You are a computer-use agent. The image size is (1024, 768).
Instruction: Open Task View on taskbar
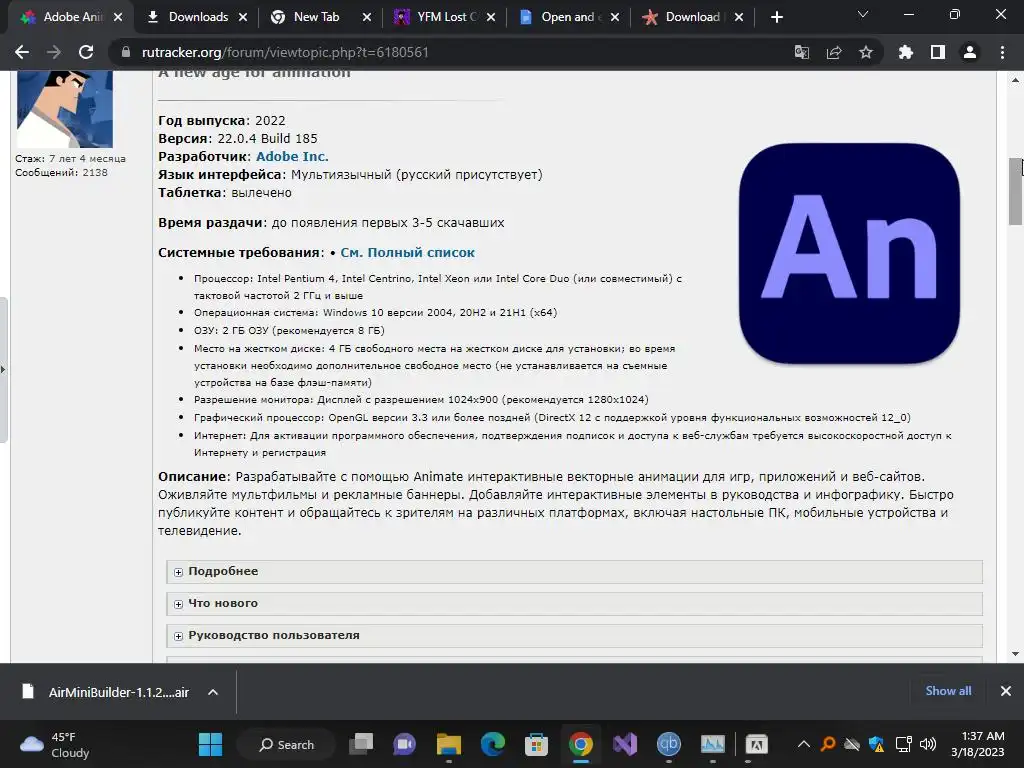(361, 744)
